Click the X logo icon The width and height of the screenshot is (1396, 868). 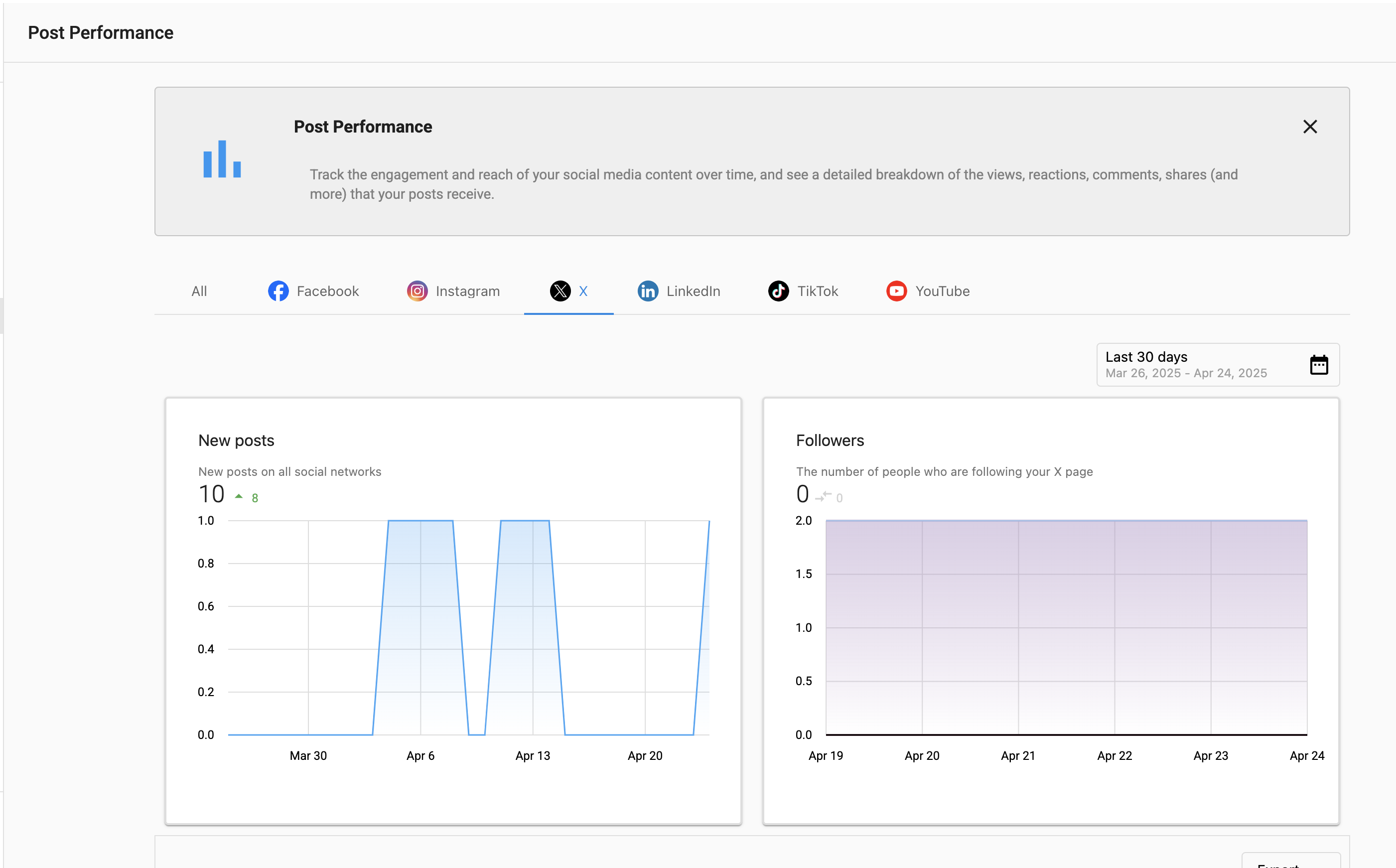click(x=560, y=291)
